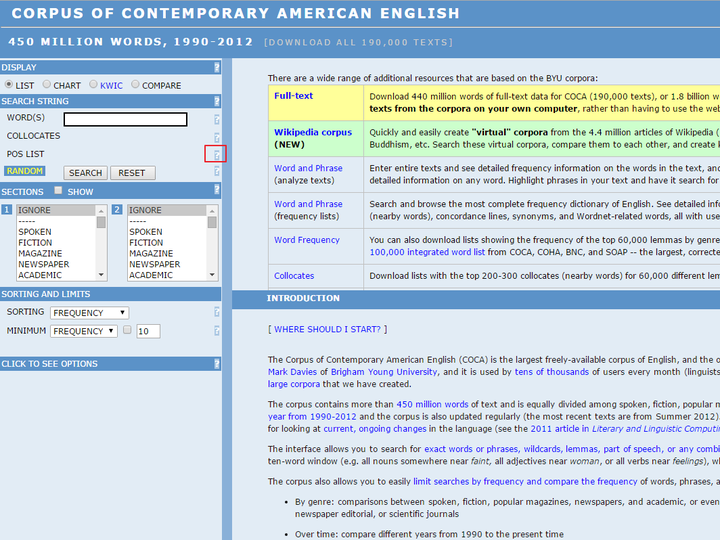Open the Full-text resource link

[293, 96]
